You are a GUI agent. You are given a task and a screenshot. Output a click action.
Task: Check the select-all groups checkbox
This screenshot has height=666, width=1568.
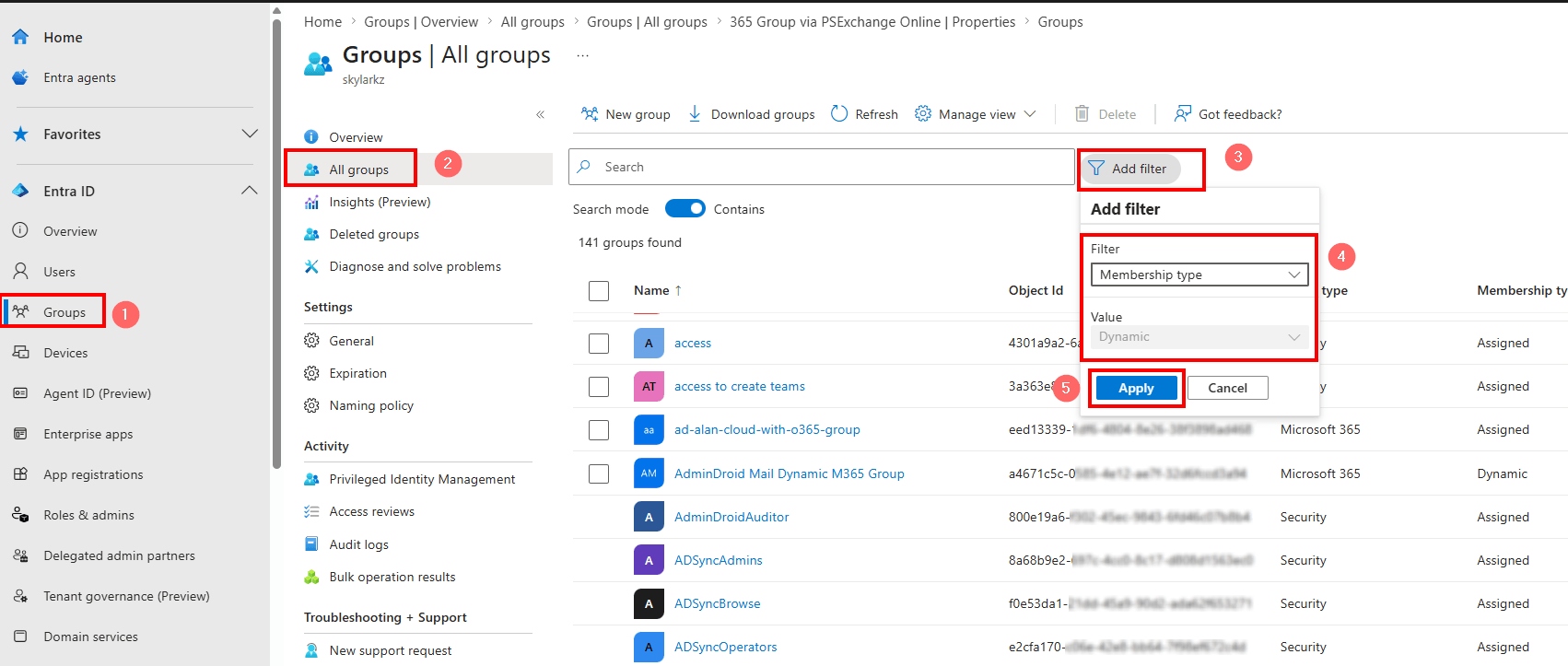(x=599, y=291)
